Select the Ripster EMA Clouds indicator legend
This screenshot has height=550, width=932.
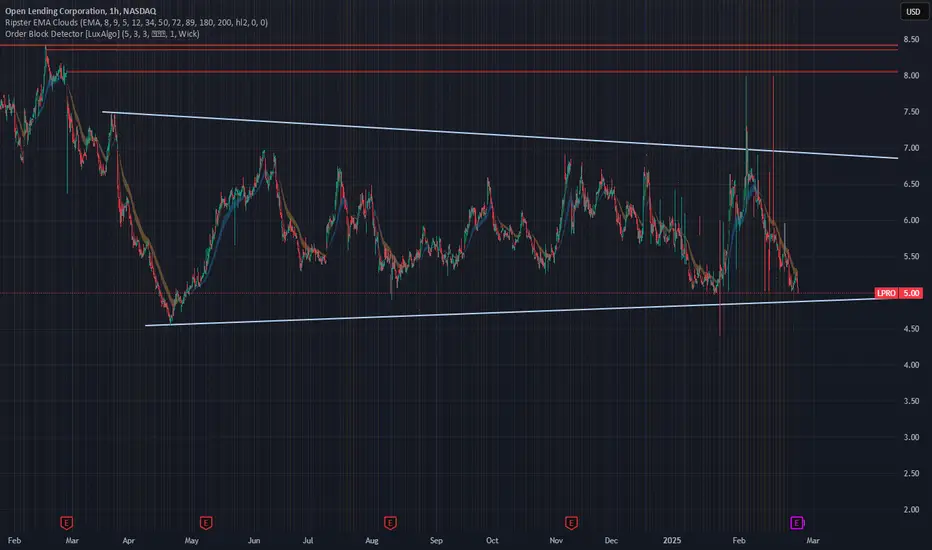136,23
